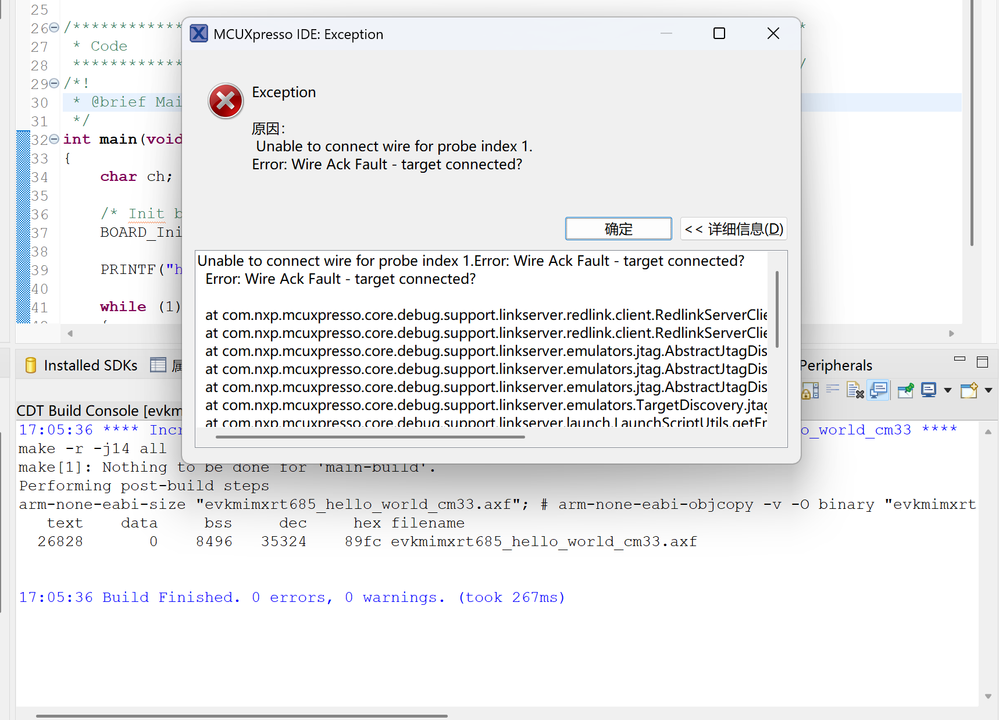Open the properties tab beside Installed SDKs

[x=166, y=365]
